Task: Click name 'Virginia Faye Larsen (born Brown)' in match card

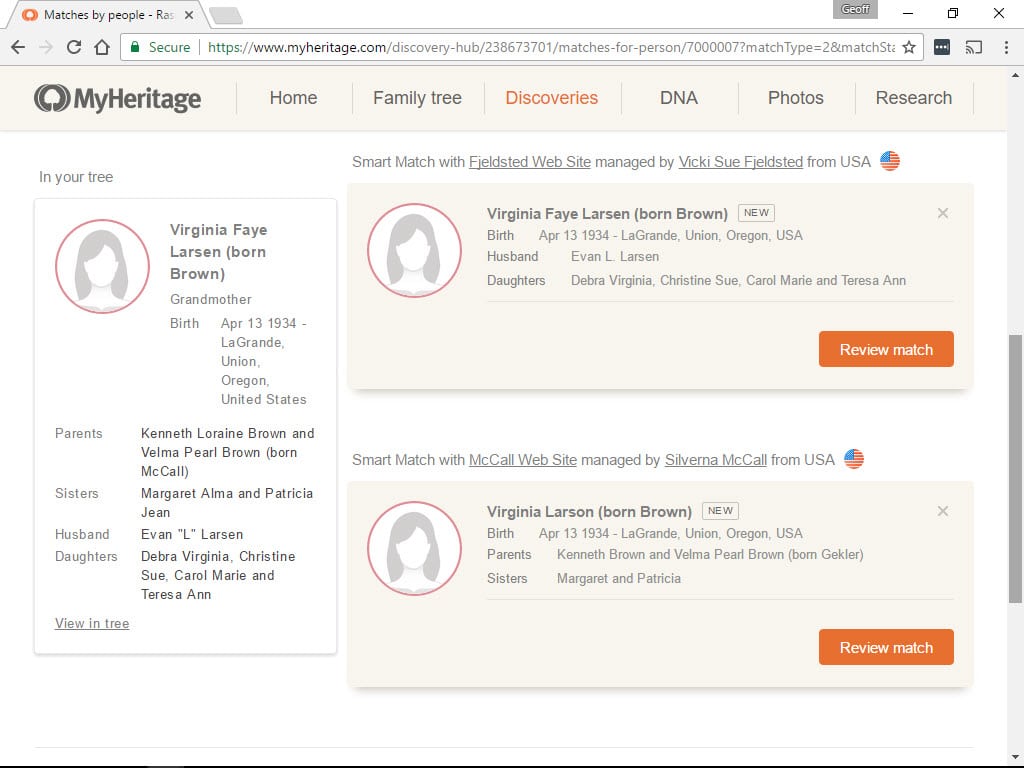Action: (607, 214)
